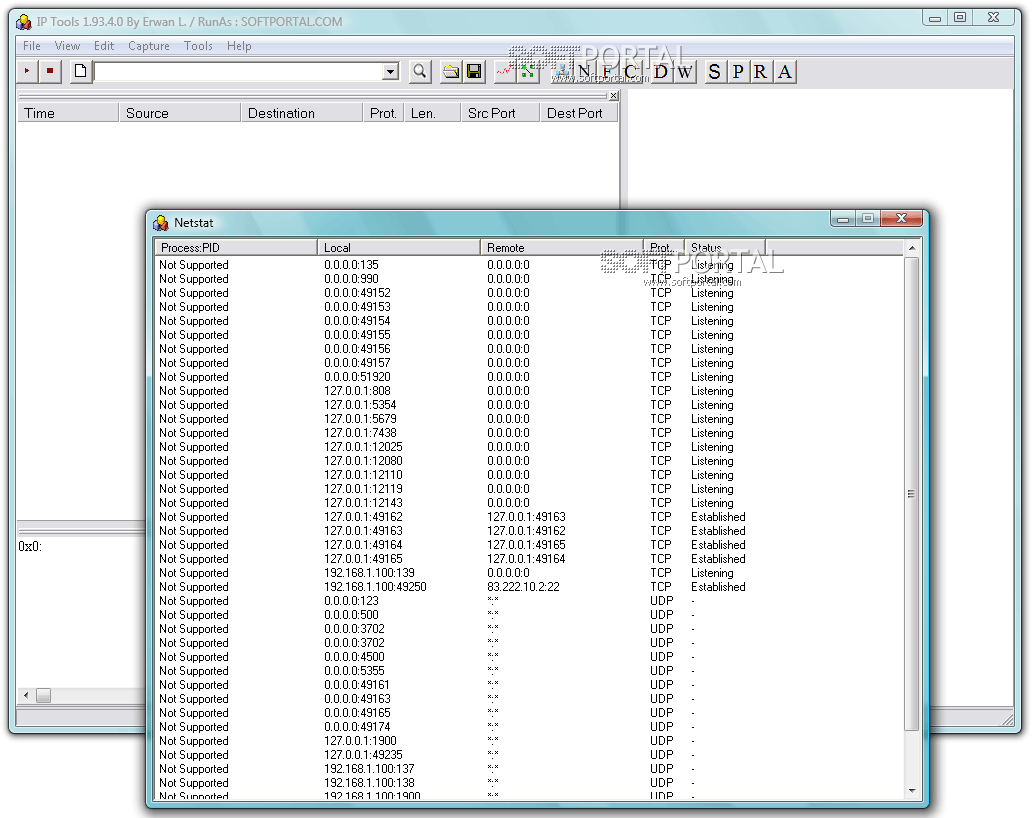This screenshot has width=1032, height=818.
Task: Click the P toolbar button
Action: (738, 71)
